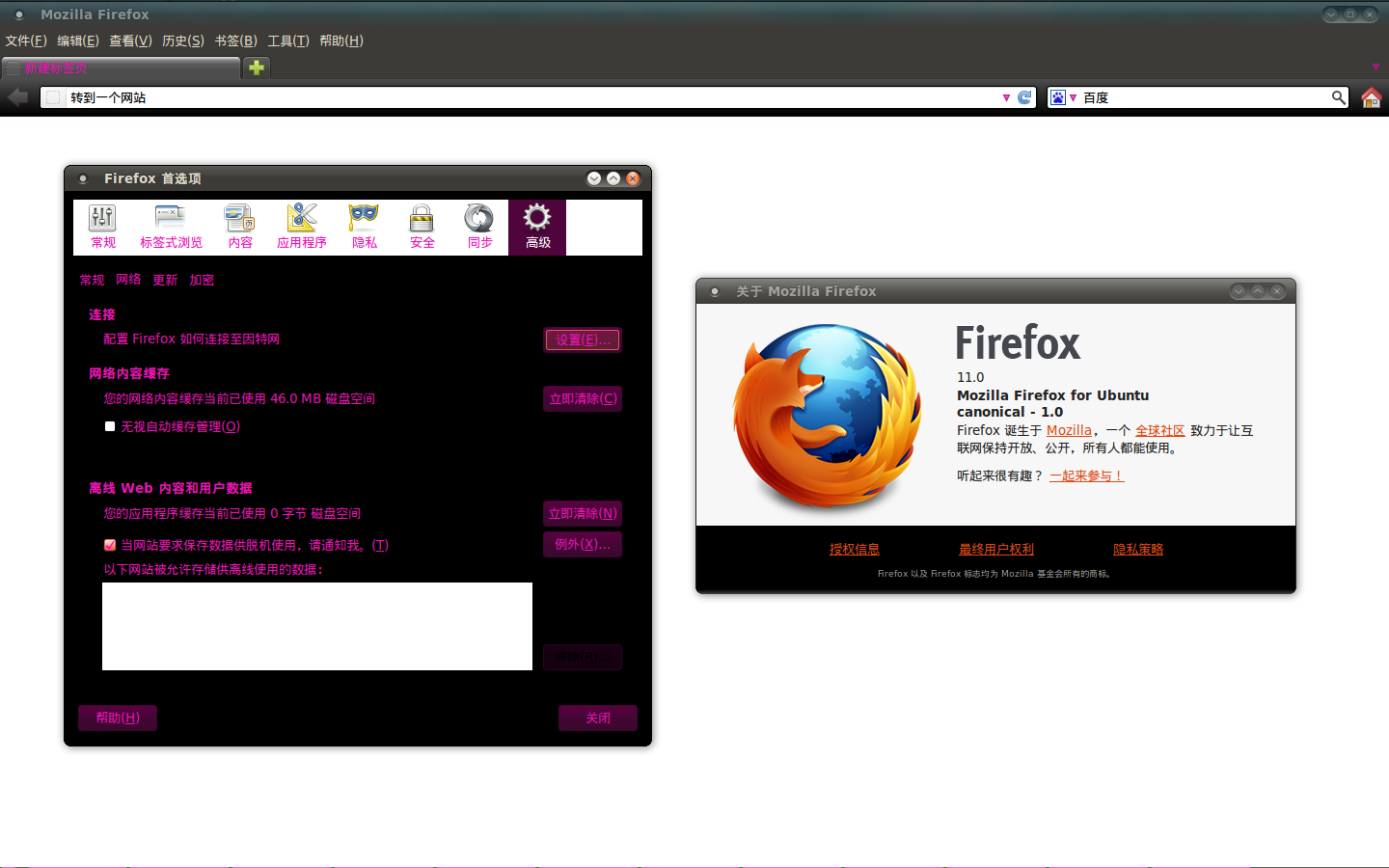The image size is (1389, 868).
Task: Click the reload icon in address bar
Action: [x=1025, y=97]
